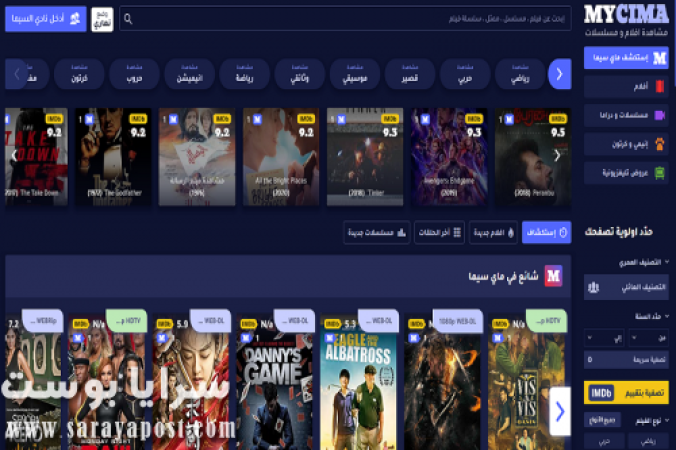676x450 pixels.
Task: Open the أفلام sidebar section
Action: point(626,87)
